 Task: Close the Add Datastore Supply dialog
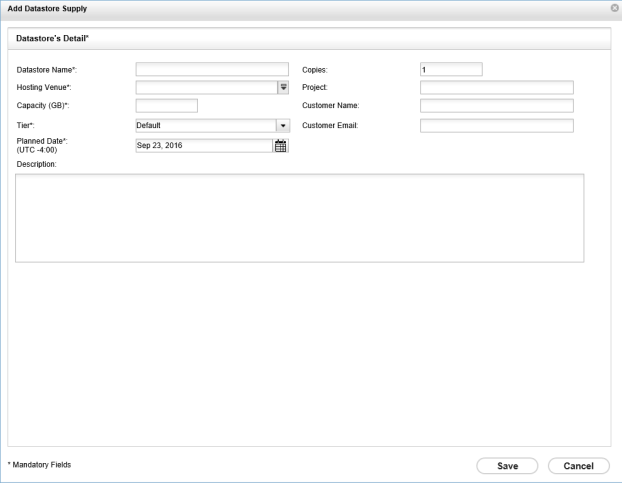click(x=614, y=8)
